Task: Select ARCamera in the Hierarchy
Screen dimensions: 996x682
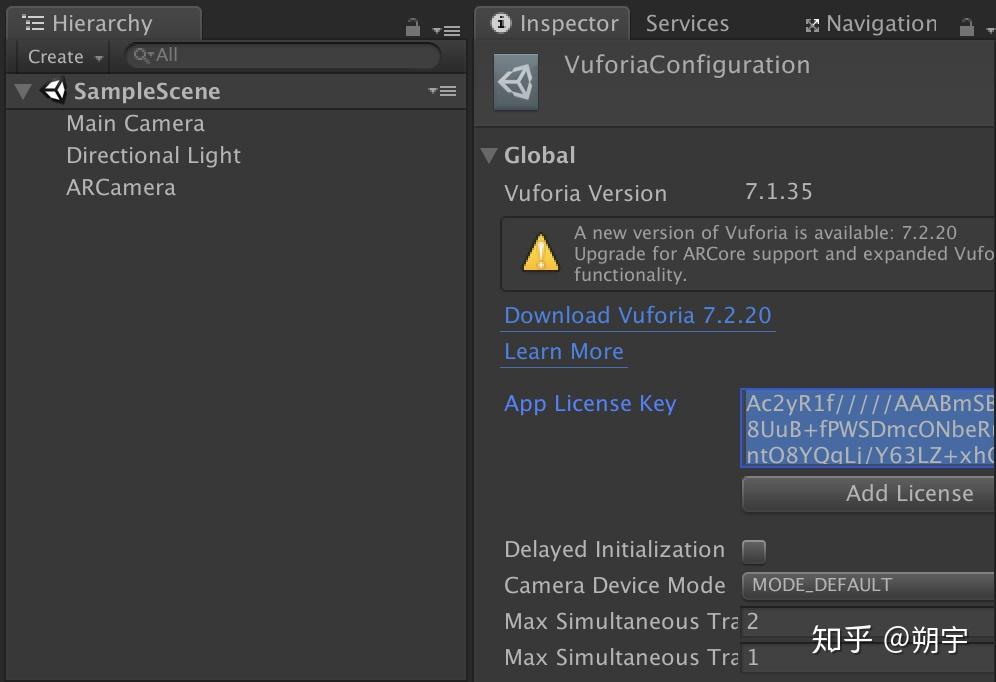Action: [121, 187]
